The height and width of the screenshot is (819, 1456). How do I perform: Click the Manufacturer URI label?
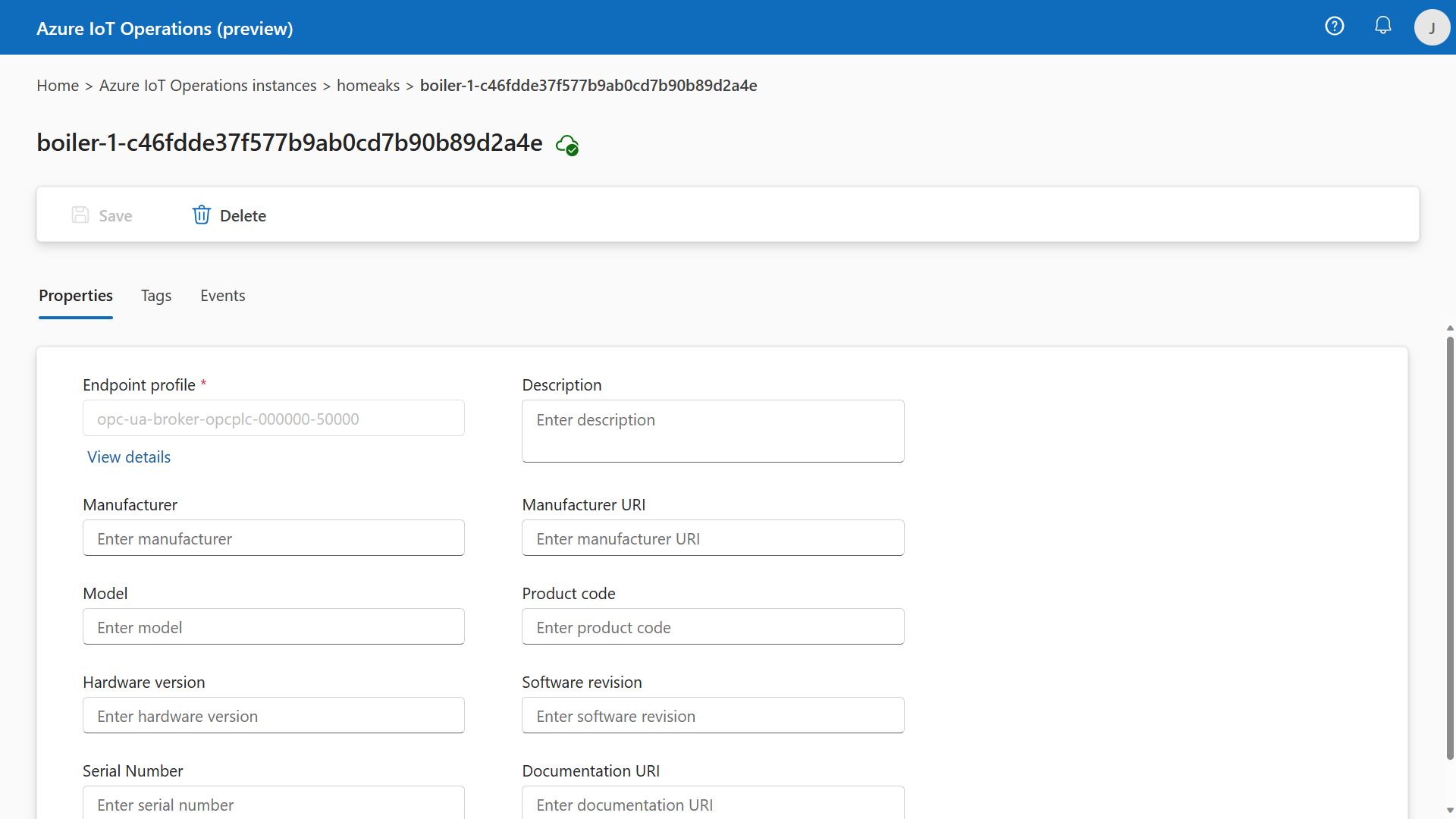pos(583,505)
